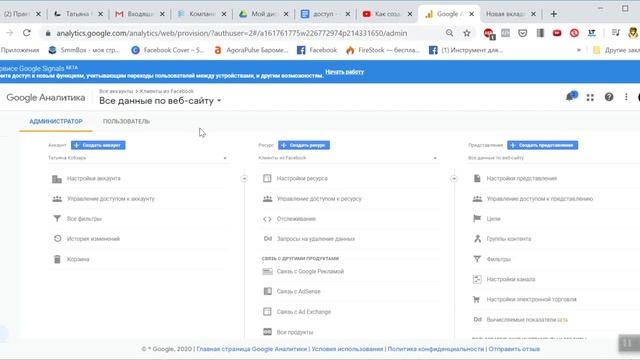Click the content grouping person icon
This screenshot has height=360, width=640.
[x=477, y=239]
